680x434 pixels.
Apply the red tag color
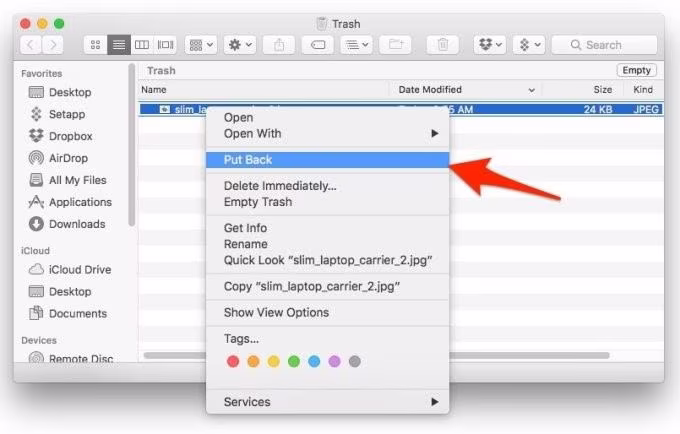(233, 361)
